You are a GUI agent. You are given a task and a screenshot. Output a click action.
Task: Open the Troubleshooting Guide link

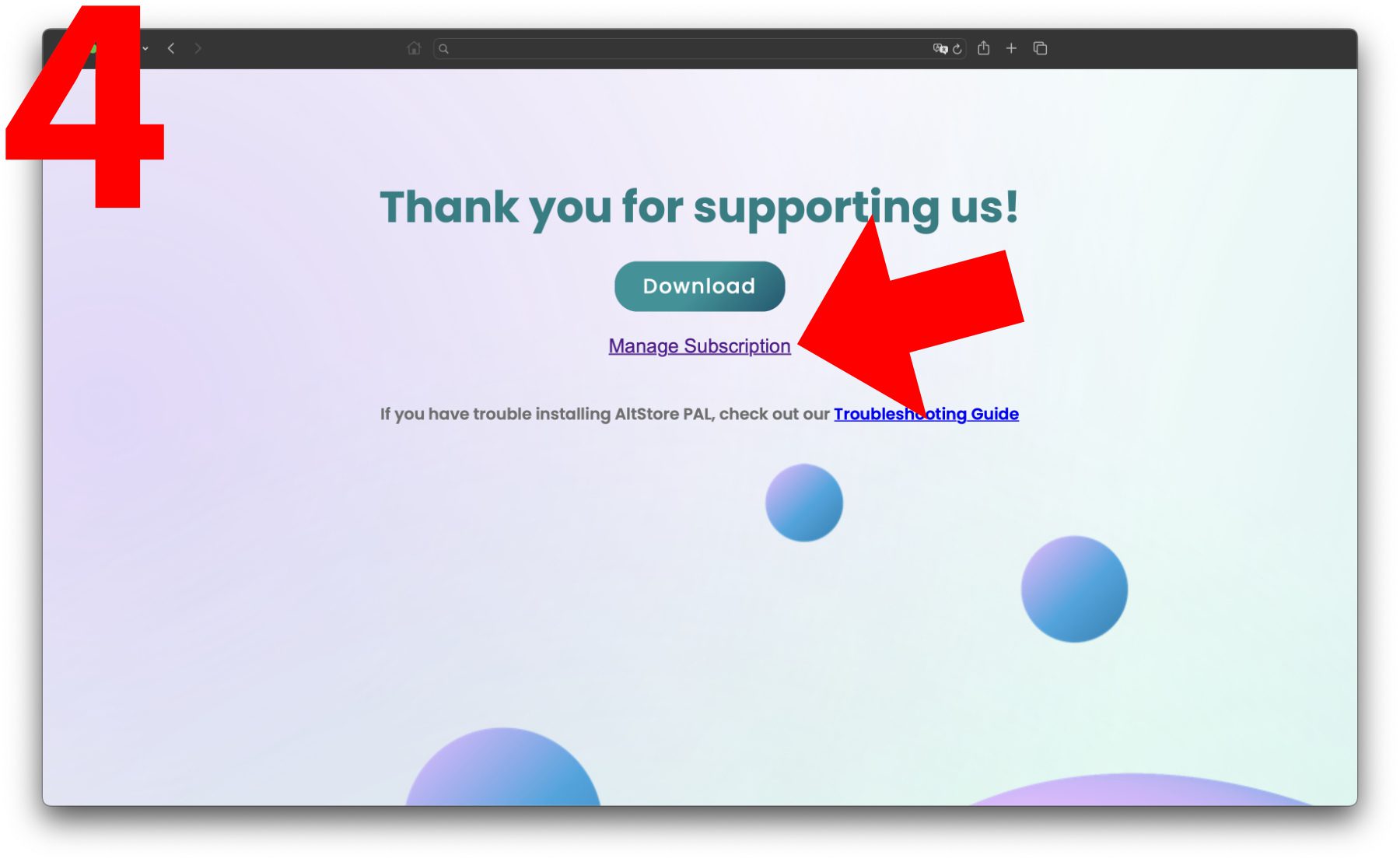pyautogui.click(x=926, y=414)
